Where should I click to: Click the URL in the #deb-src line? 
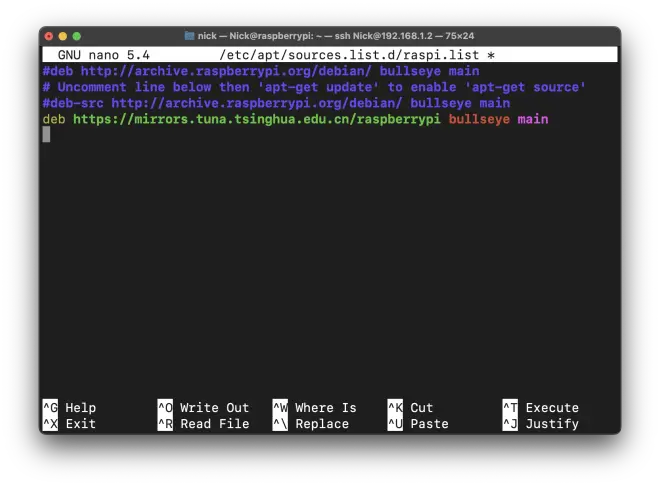257,103
